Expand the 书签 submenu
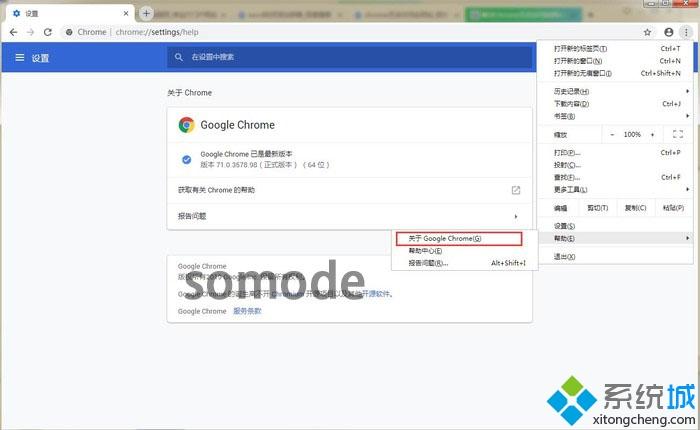Viewport: 700px width, 430px height. pyautogui.click(x=616, y=116)
